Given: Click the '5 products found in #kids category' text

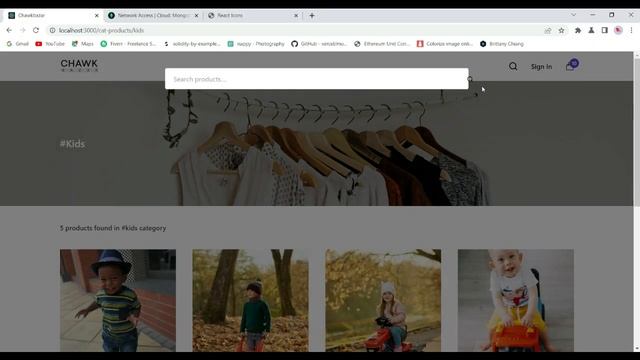Looking at the screenshot, I should point(113,228).
